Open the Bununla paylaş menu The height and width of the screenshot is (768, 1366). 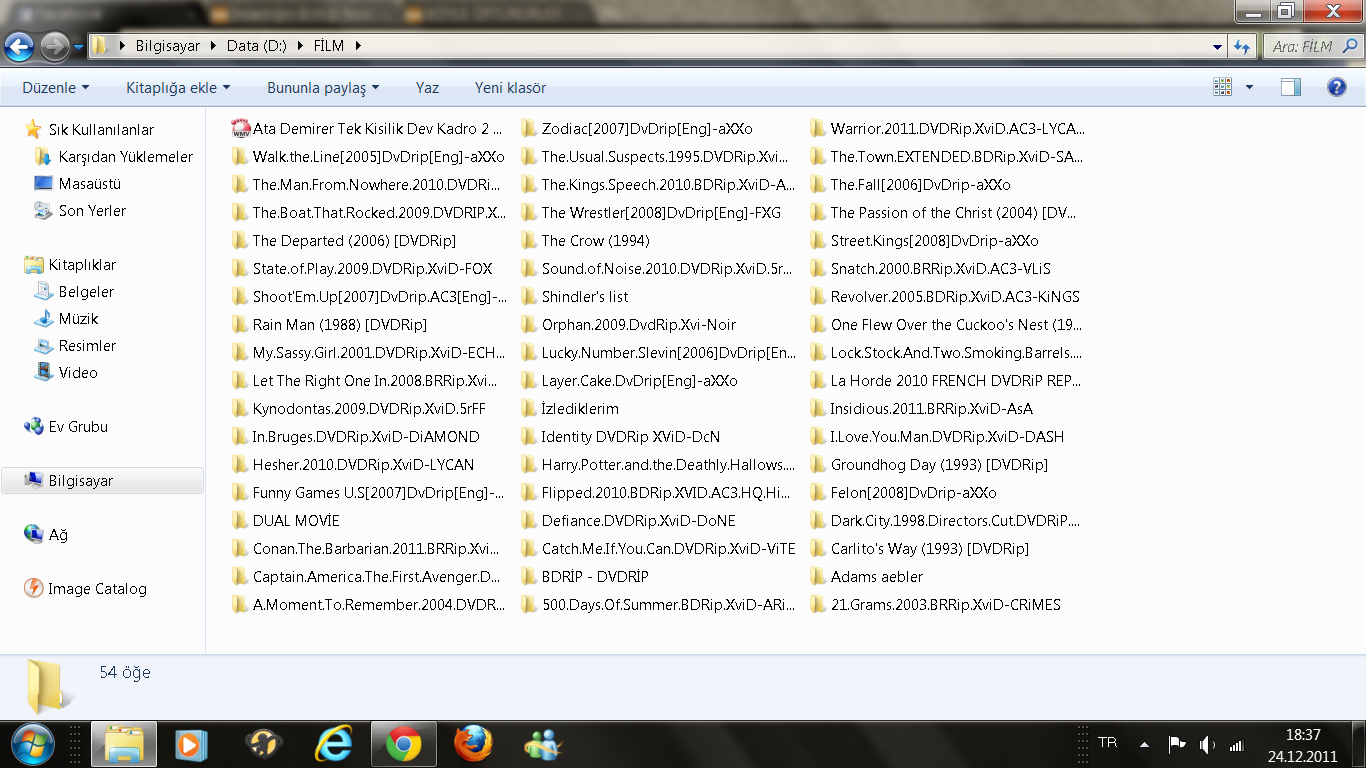[323, 88]
